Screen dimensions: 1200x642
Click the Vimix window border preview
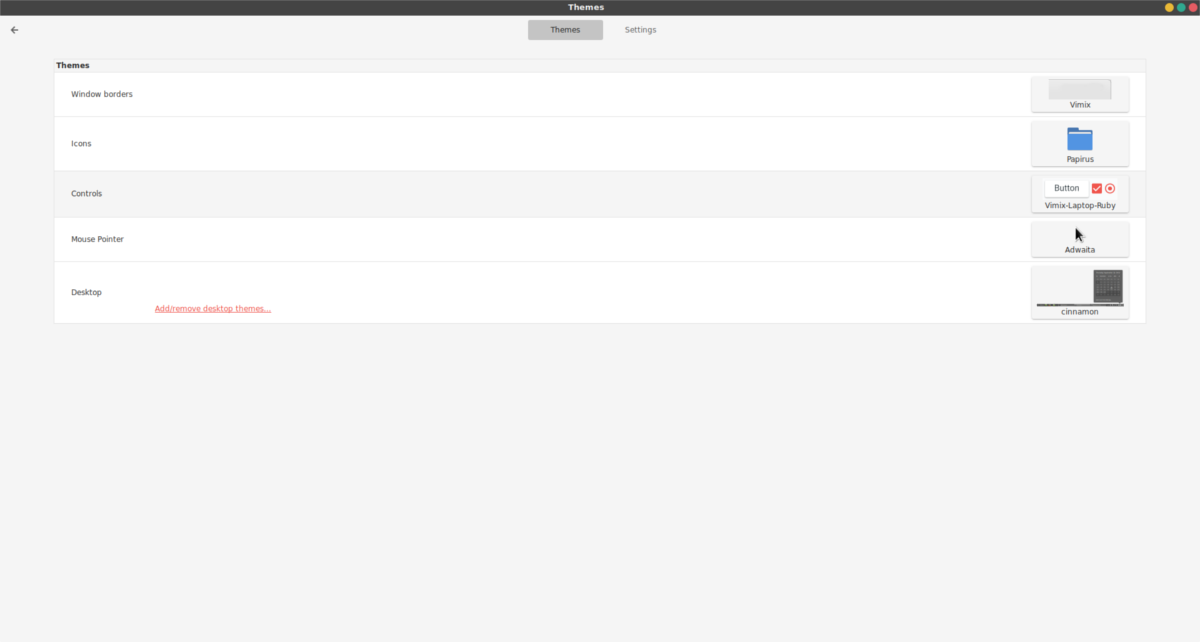pos(1080,89)
